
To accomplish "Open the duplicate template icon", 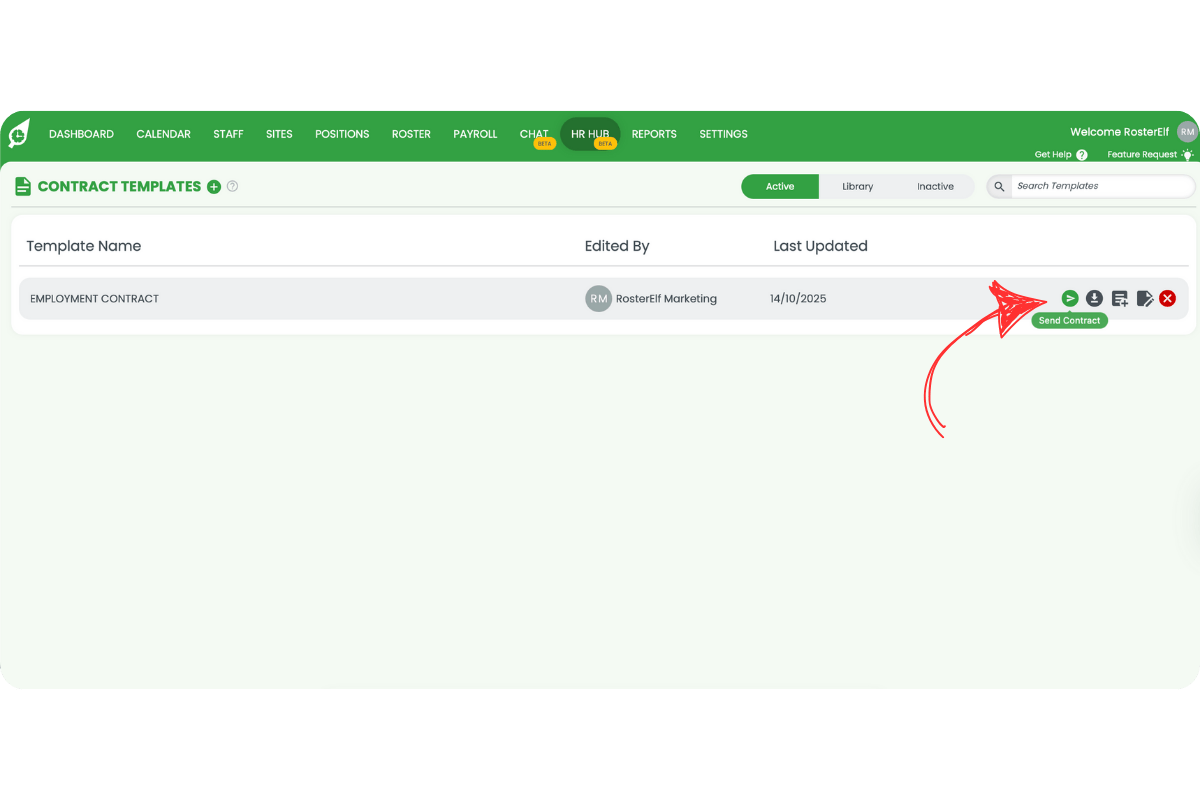I will point(1120,298).
